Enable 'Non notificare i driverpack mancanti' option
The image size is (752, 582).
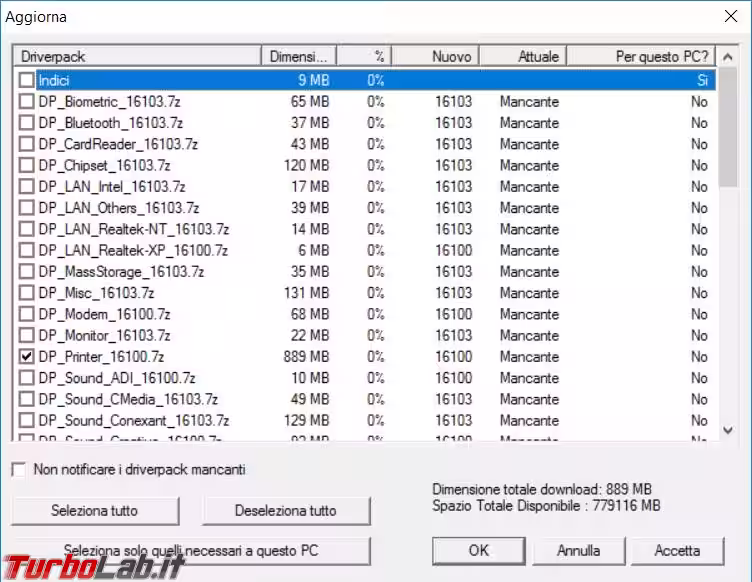(19, 470)
